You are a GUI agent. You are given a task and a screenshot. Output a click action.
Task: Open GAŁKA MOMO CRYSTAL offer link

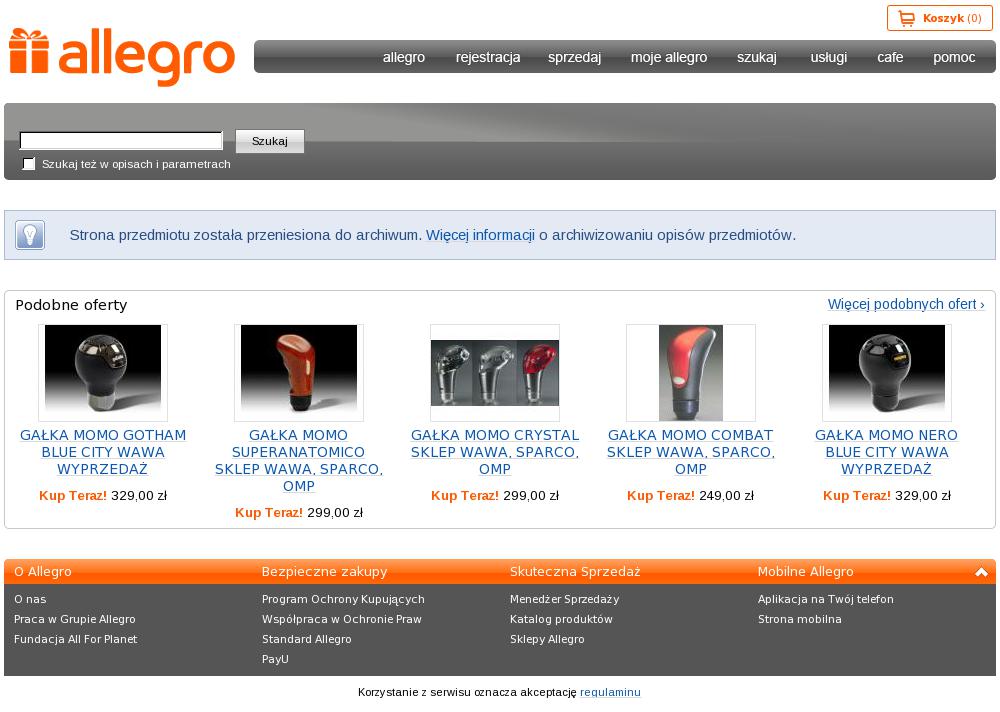pyautogui.click(x=495, y=452)
